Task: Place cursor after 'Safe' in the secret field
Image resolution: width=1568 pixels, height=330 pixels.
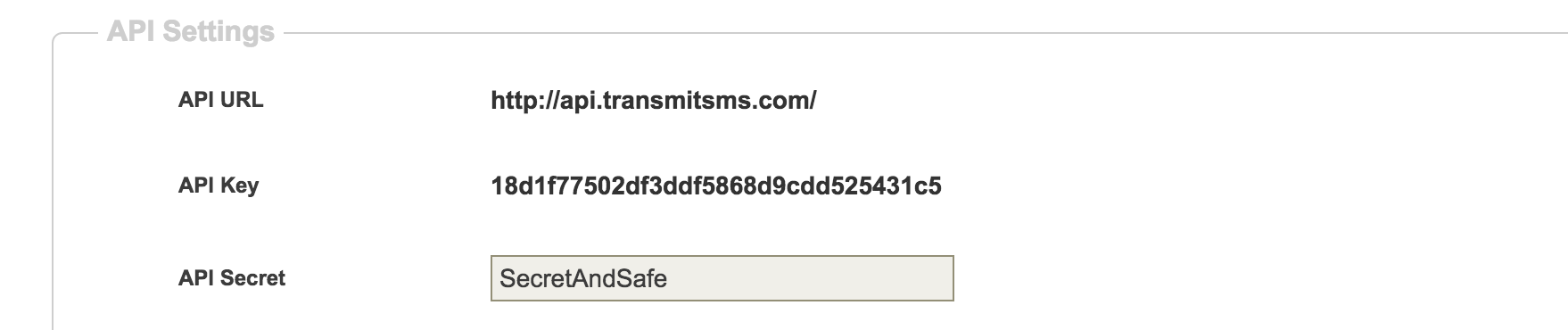Action: click(x=669, y=278)
